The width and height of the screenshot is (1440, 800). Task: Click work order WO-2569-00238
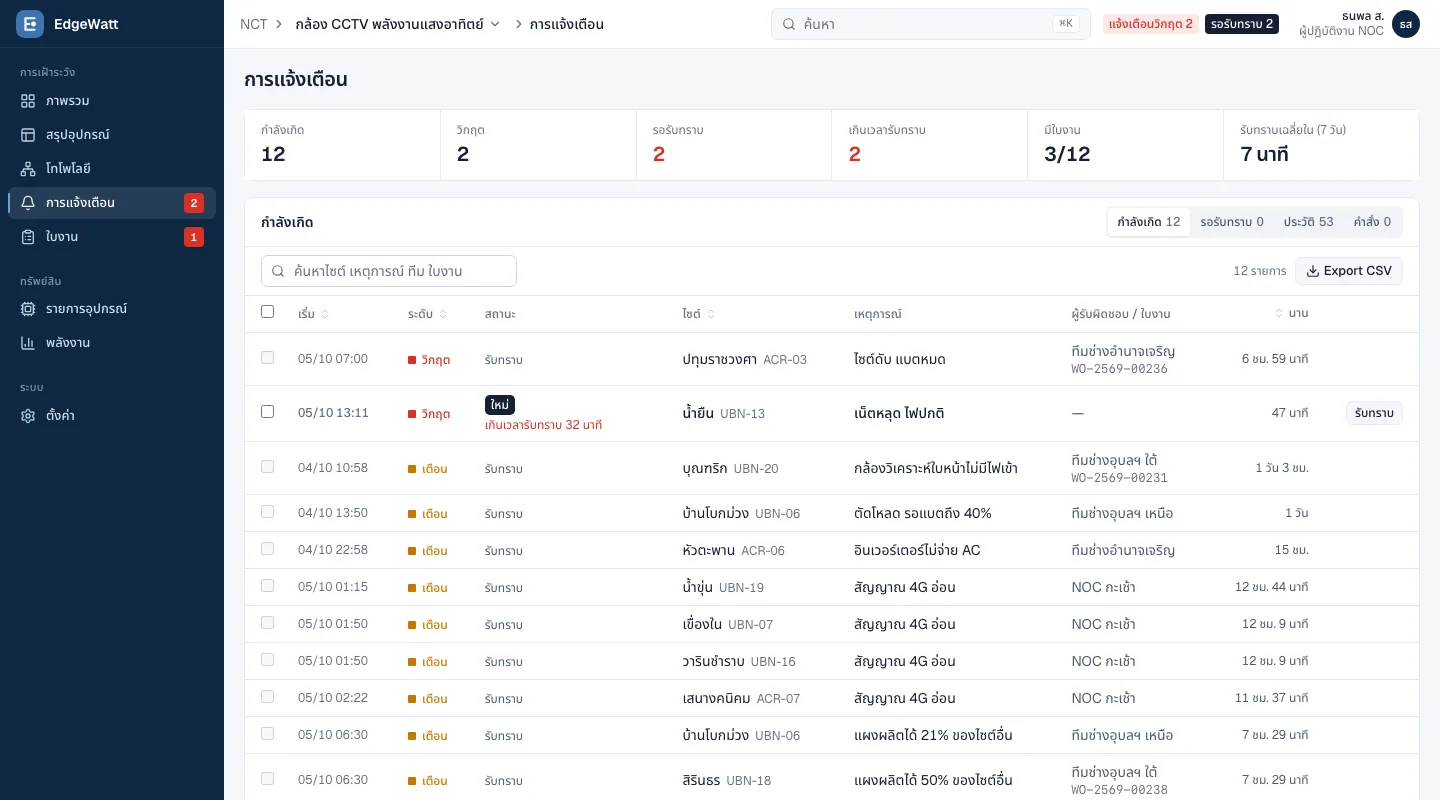point(1119,790)
